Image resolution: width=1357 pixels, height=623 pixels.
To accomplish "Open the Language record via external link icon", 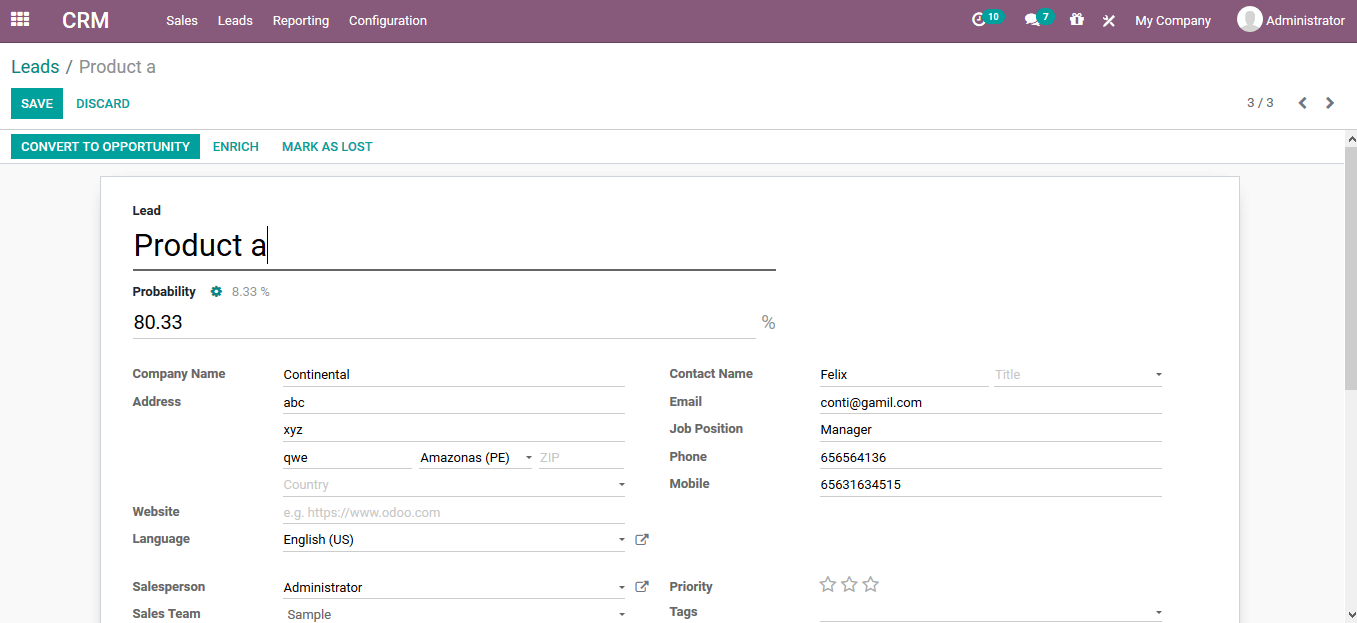I will click(641, 539).
